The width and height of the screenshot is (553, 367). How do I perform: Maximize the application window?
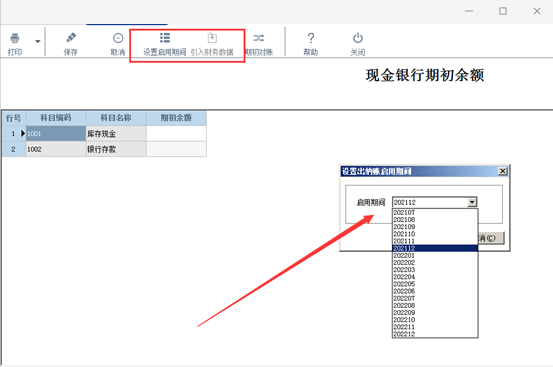(x=503, y=11)
